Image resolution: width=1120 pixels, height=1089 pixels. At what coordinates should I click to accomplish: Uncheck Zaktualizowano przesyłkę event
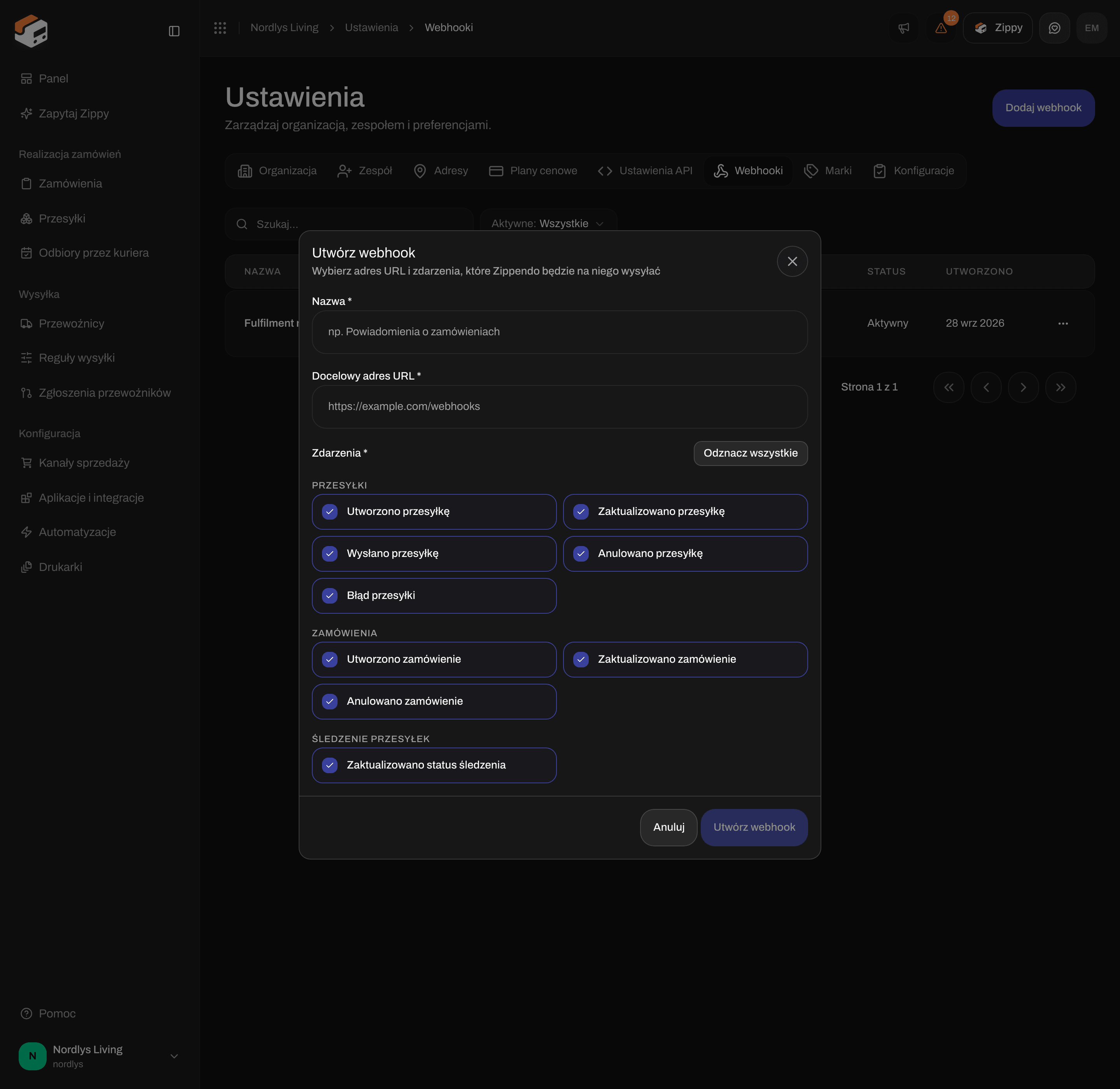[x=685, y=512]
